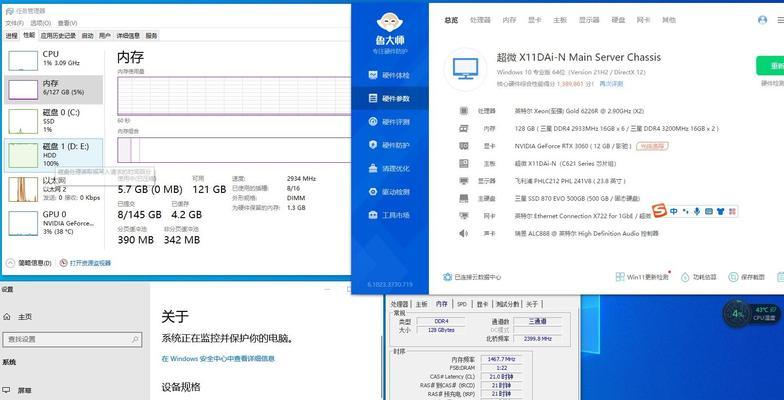Select CPU graph in Task Manager sidebar

(x=54, y=60)
